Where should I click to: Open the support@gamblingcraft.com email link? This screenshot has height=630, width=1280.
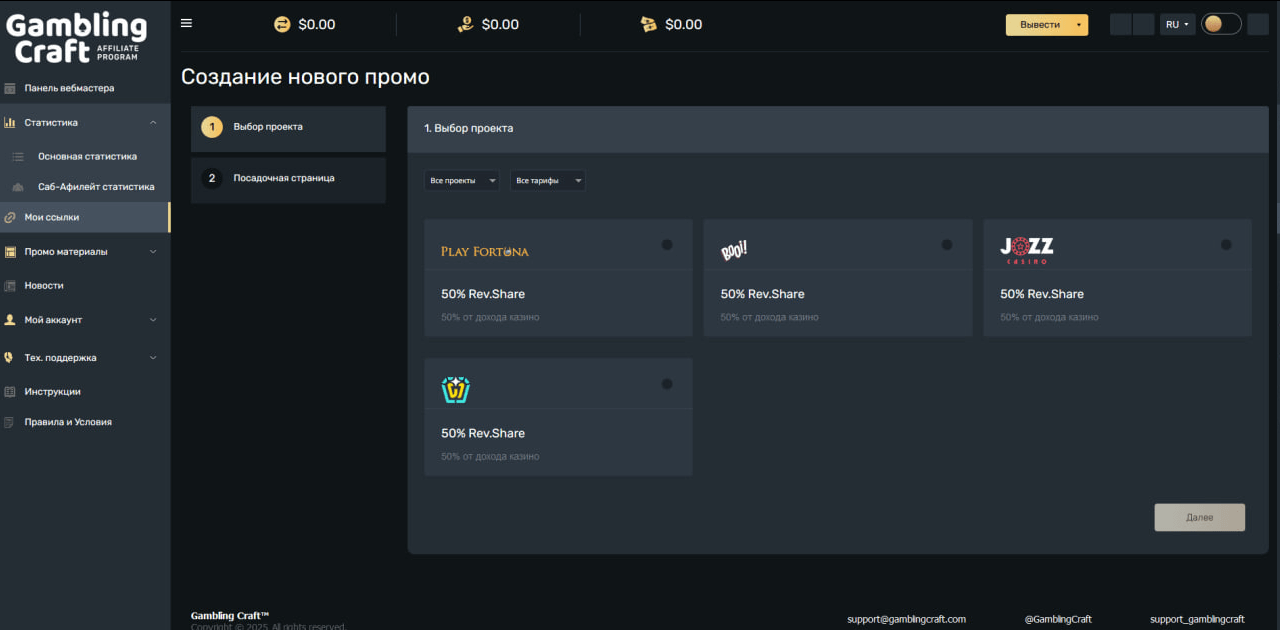pos(906,619)
